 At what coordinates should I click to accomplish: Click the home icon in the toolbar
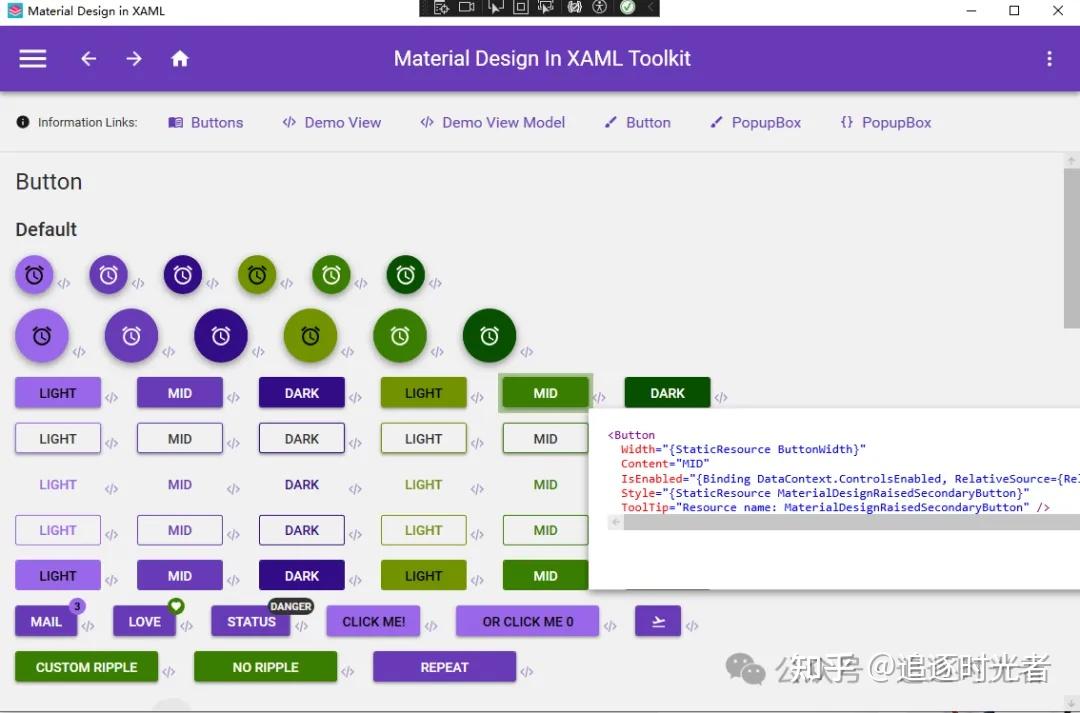(x=180, y=59)
